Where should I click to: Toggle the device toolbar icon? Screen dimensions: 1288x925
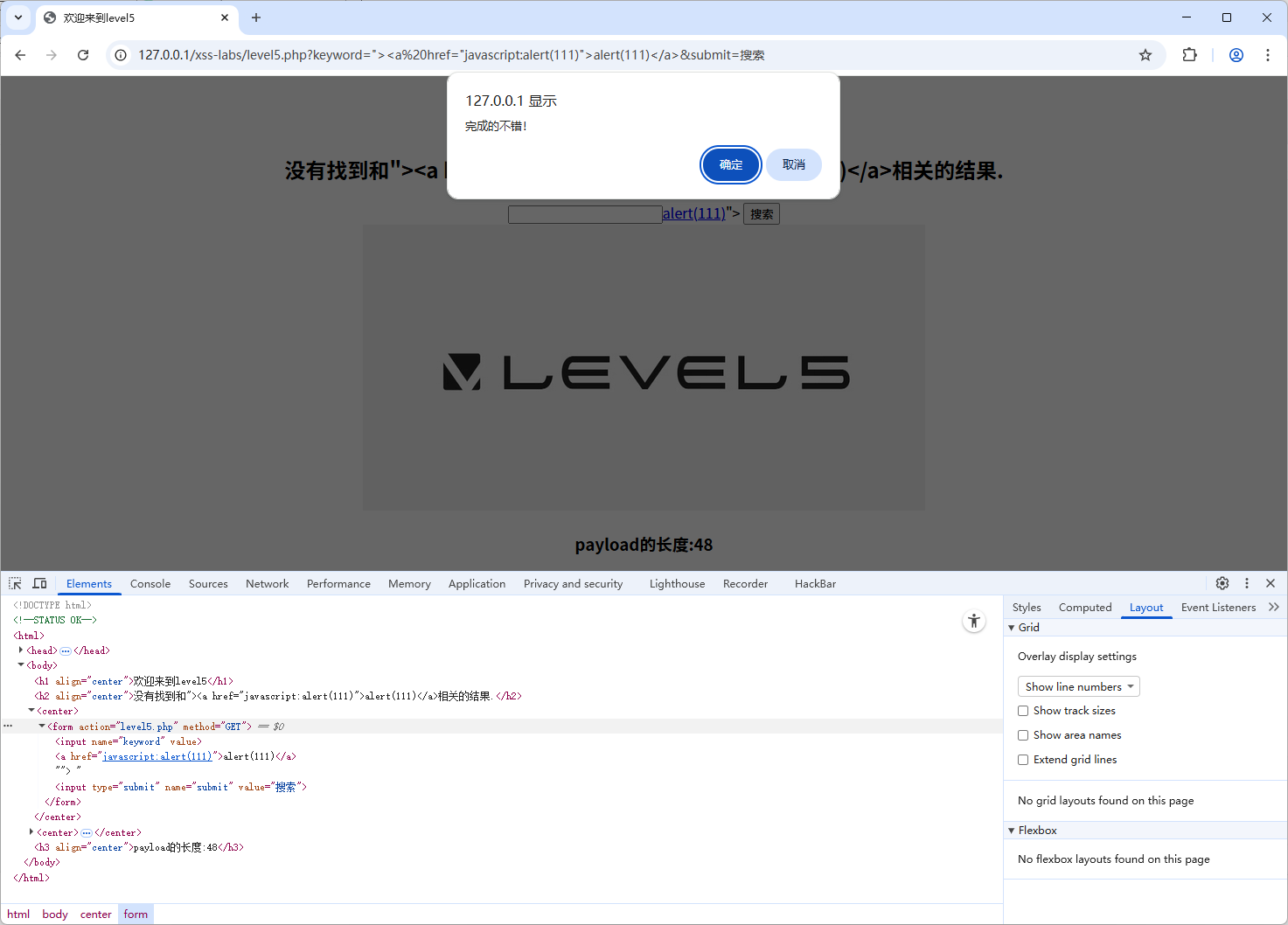pyautogui.click(x=39, y=583)
